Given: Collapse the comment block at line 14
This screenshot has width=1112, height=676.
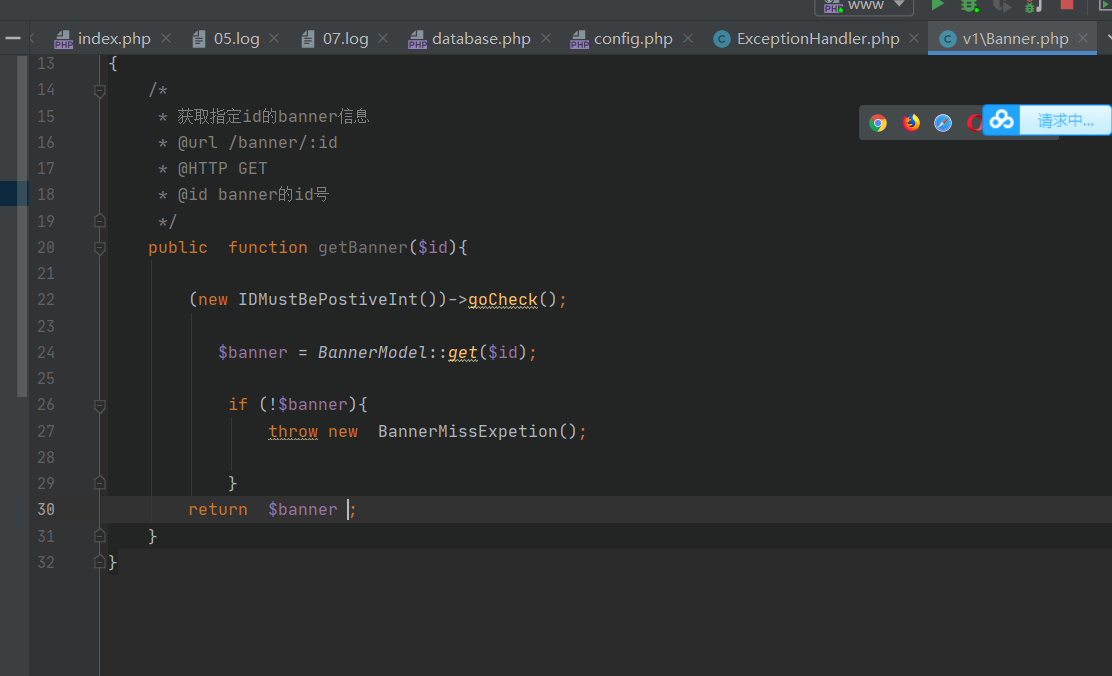Looking at the screenshot, I should tap(100, 91).
